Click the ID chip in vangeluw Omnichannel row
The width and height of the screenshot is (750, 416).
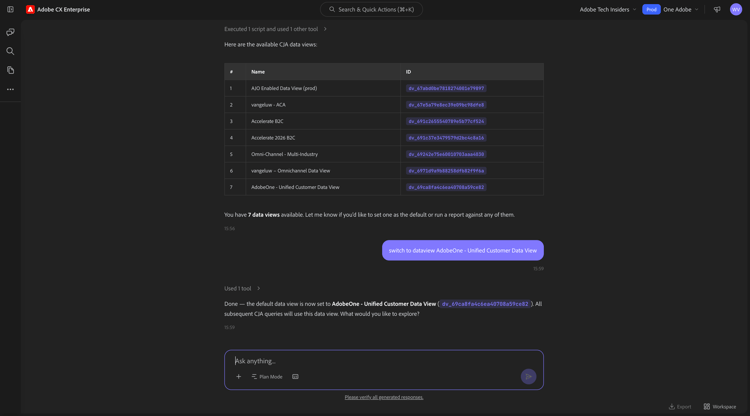pos(446,171)
